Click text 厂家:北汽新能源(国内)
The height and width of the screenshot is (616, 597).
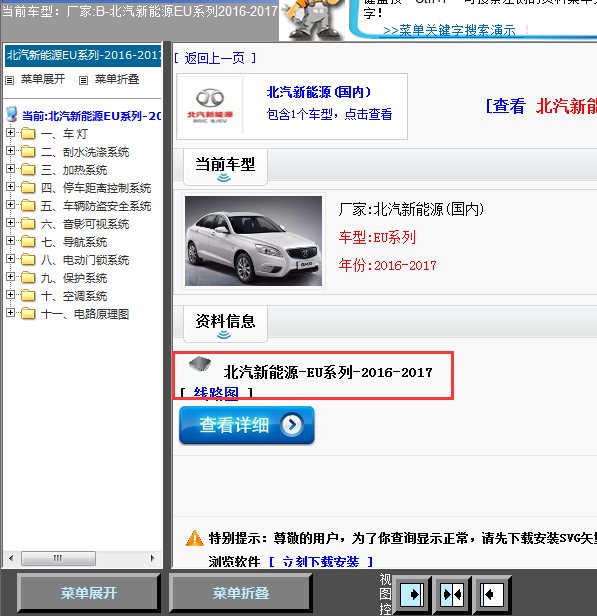(x=411, y=209)
